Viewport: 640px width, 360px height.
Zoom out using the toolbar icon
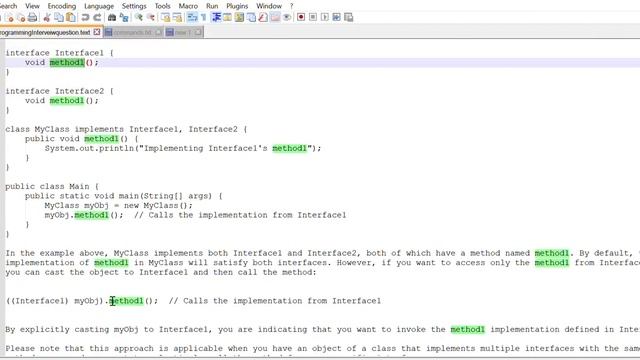pos(151,17)
